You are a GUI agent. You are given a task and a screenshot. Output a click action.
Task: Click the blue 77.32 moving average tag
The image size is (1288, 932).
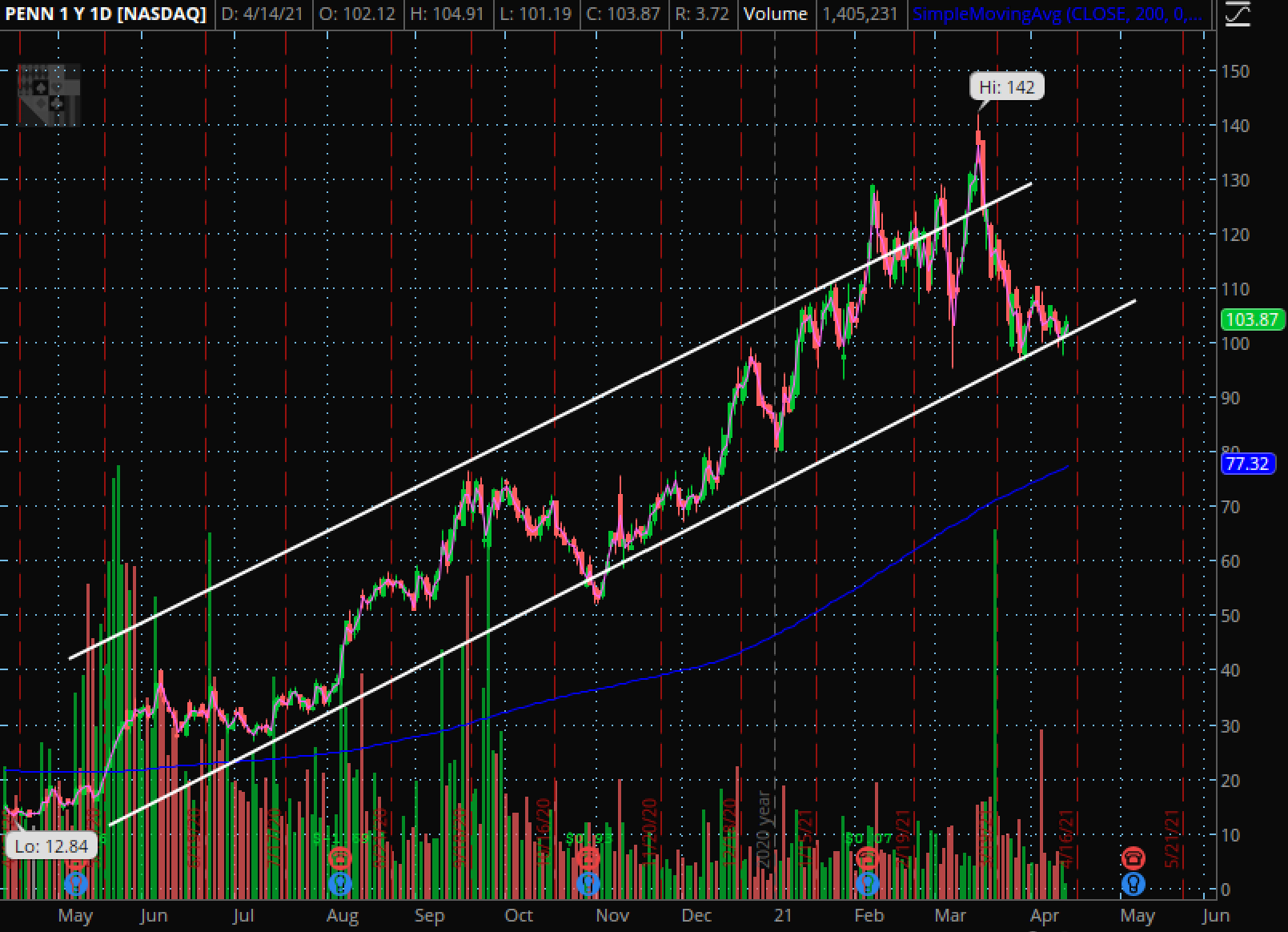(x=1247, y=464)
